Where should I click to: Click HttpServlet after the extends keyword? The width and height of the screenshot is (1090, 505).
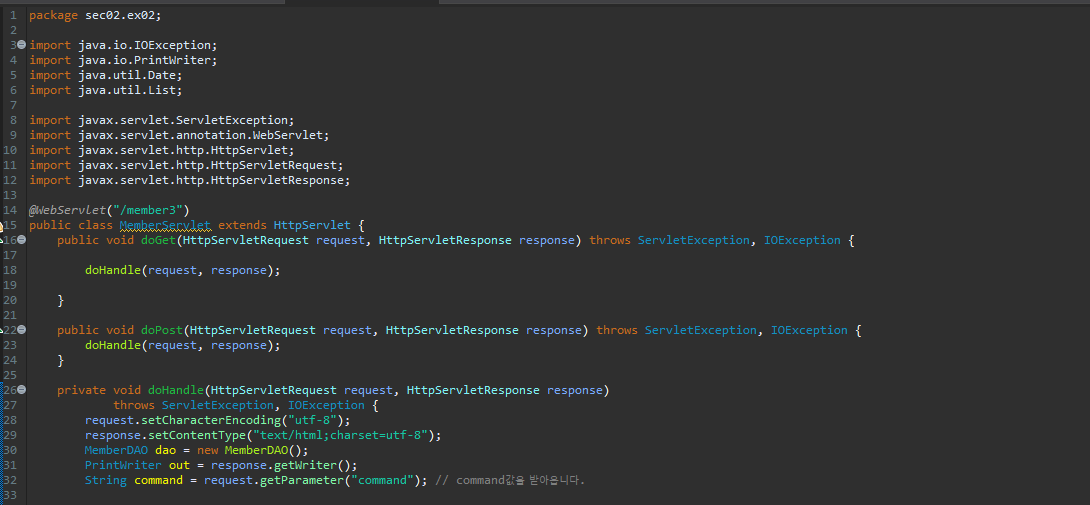coord(312,225)
